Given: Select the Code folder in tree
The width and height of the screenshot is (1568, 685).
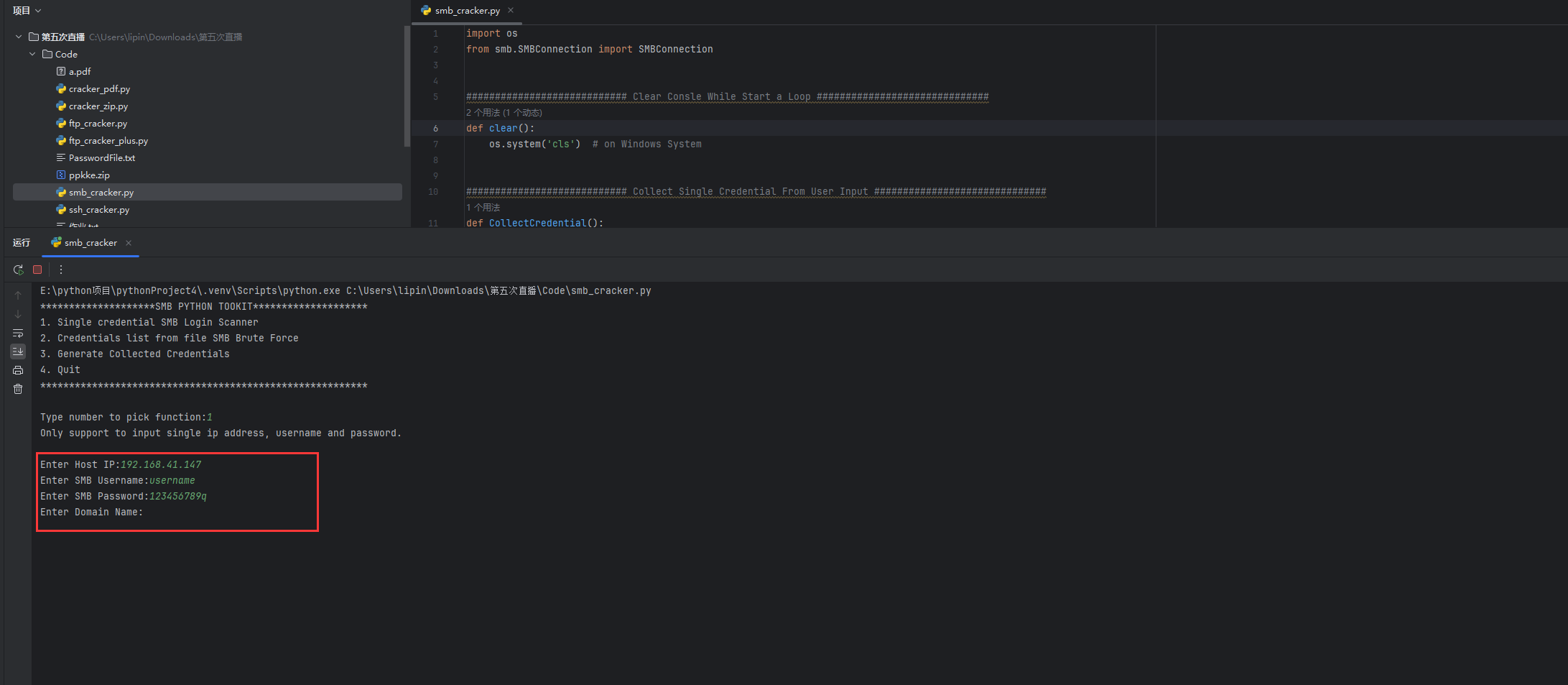Looking at the screenshot, I should pyautogui.click(x=66, y=54).
